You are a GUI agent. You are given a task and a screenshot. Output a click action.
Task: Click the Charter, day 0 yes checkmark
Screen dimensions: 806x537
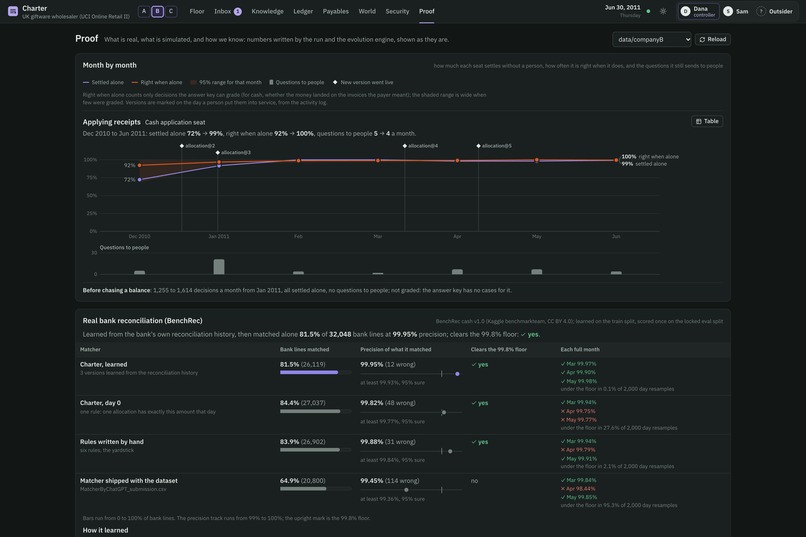coord(480,403)
